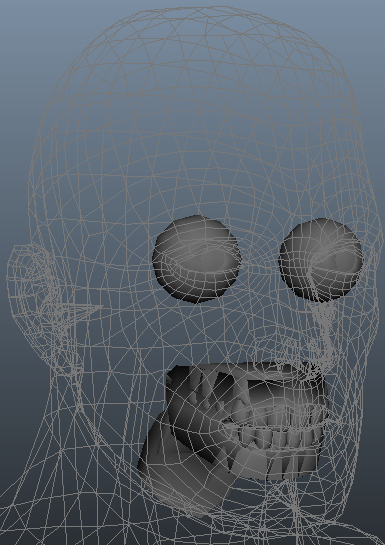The width and height of the screenshot is (385, 545).
Task: Click the pupil of the left eyeball
Action: click(208, 259)
